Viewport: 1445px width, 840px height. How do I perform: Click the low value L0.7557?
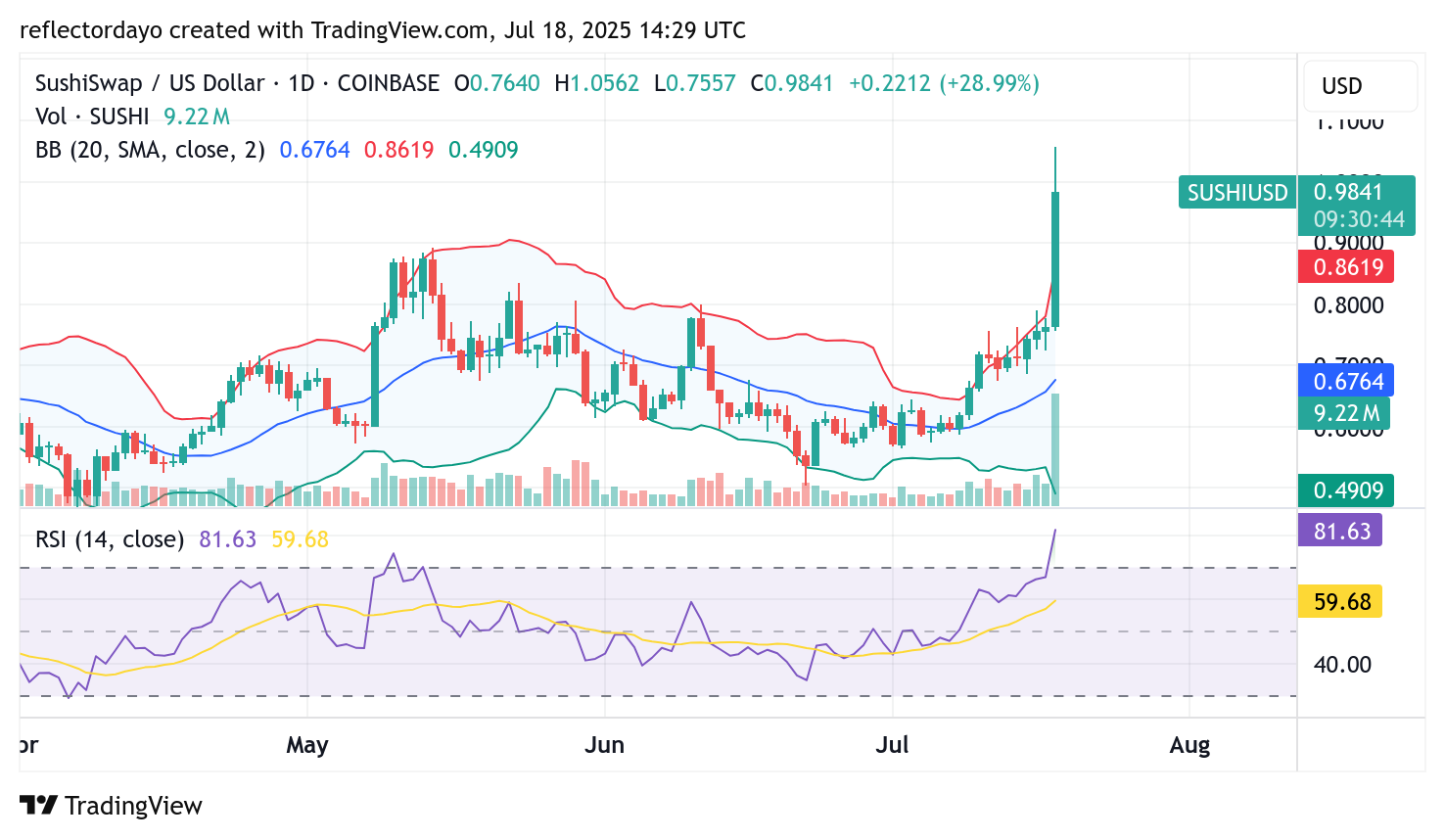coord(695,83)
